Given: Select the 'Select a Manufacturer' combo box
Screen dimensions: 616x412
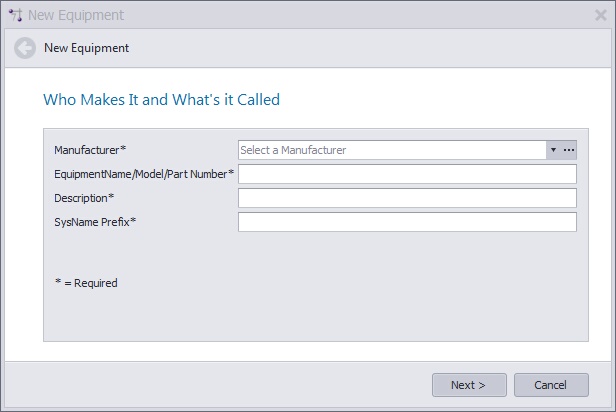Looking at the screenshot, I should point(392,150).
